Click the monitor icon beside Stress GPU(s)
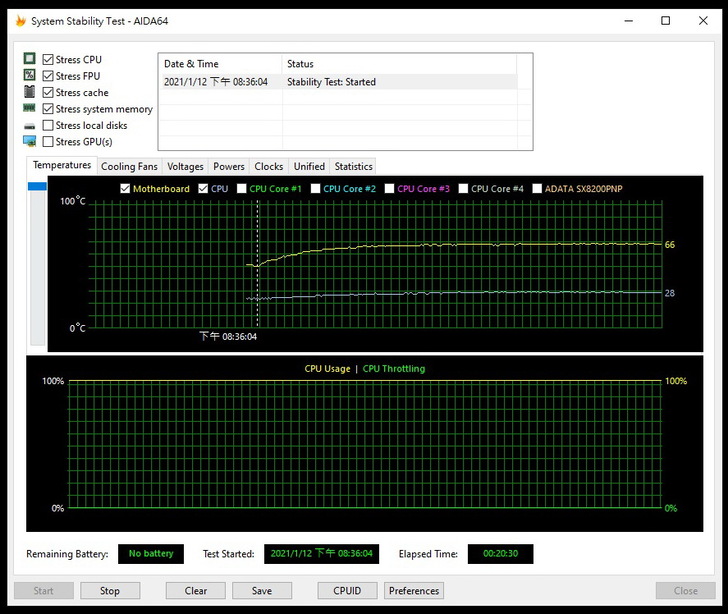 tap(30, 142)
